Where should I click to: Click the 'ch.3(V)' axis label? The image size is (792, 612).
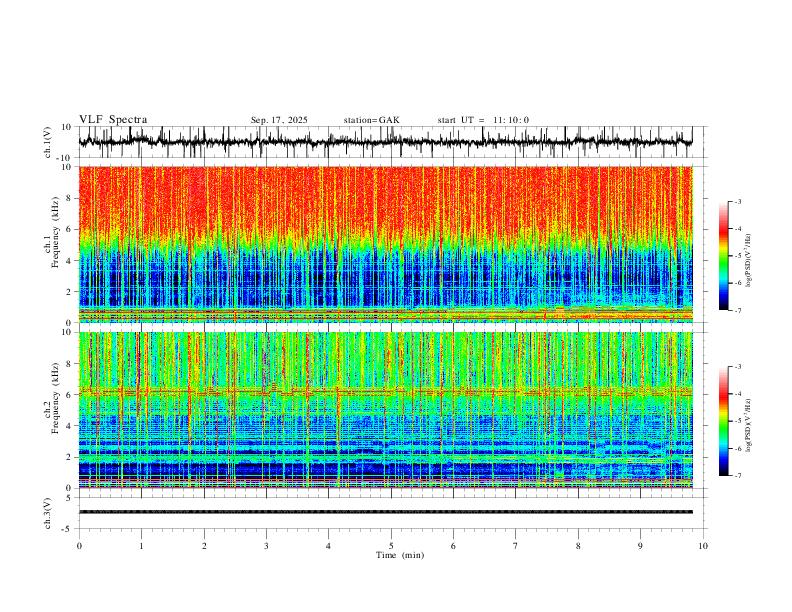pyautogui.click(x=48, y=513)
